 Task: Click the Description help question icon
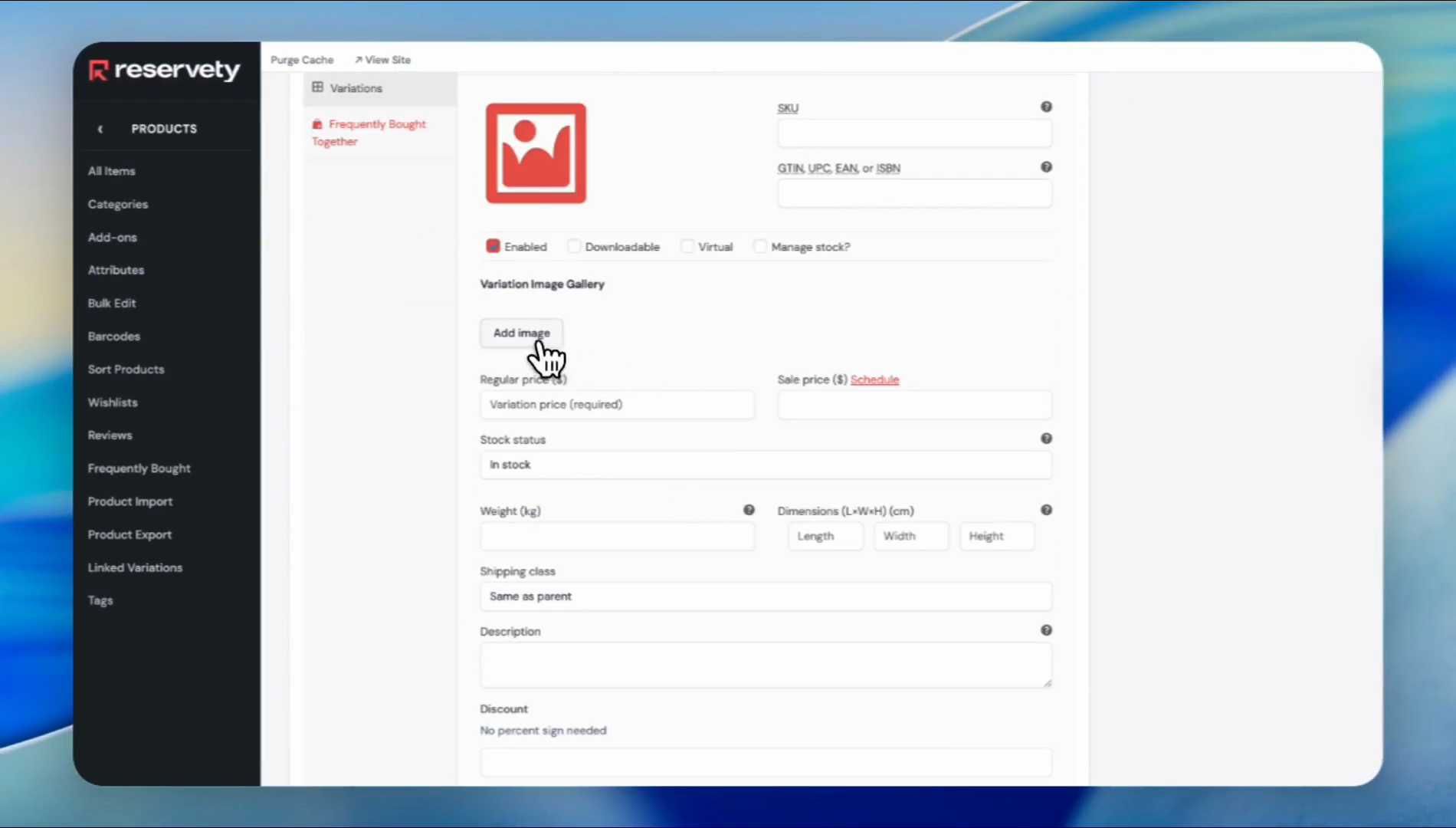[x=1046, y=630]
